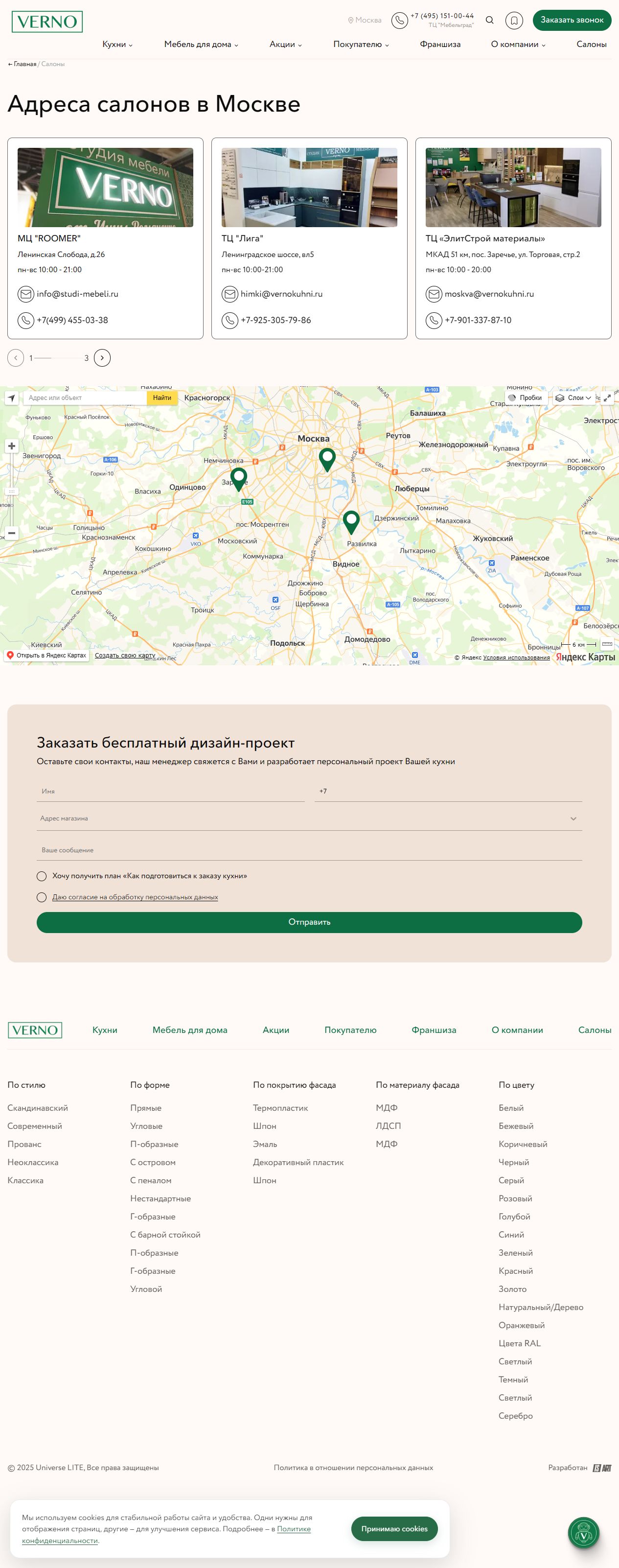The image size is (619, 1568).
Task: Toggle the kitchen preparation plan option
Action: [x=42, y=876]
